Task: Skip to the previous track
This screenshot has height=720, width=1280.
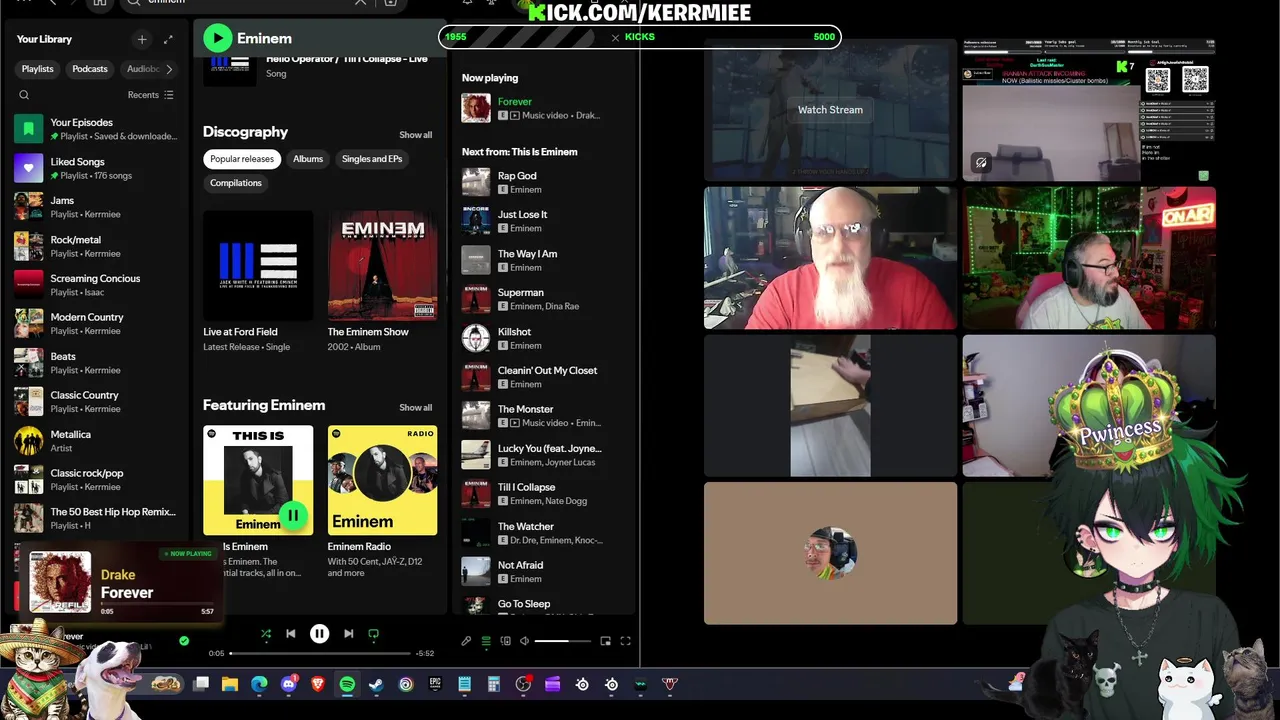Action: click(x=291, y=633)
